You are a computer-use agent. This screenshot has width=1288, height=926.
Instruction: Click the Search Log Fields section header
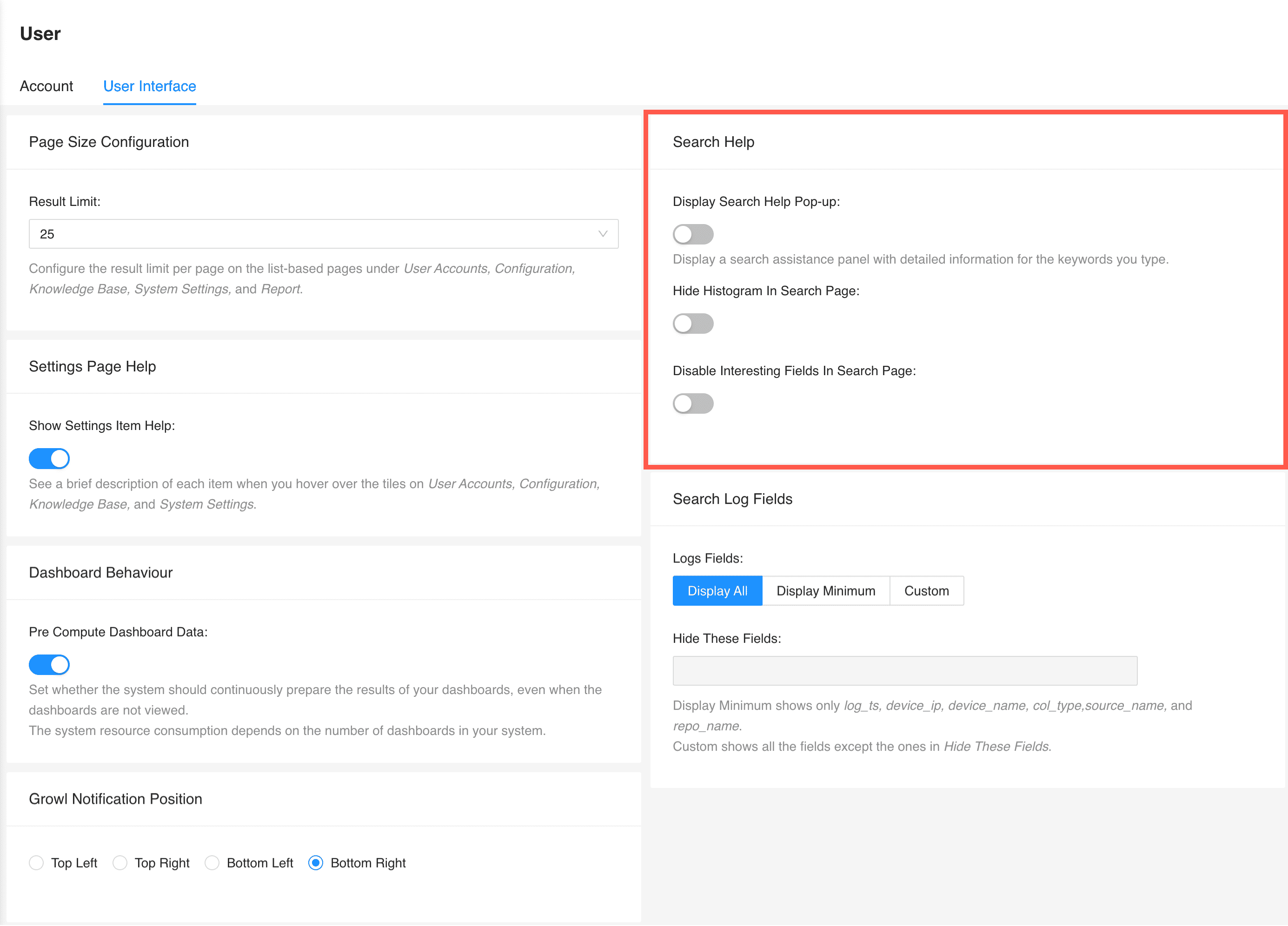pyautogui.click(x=733, y=499)
